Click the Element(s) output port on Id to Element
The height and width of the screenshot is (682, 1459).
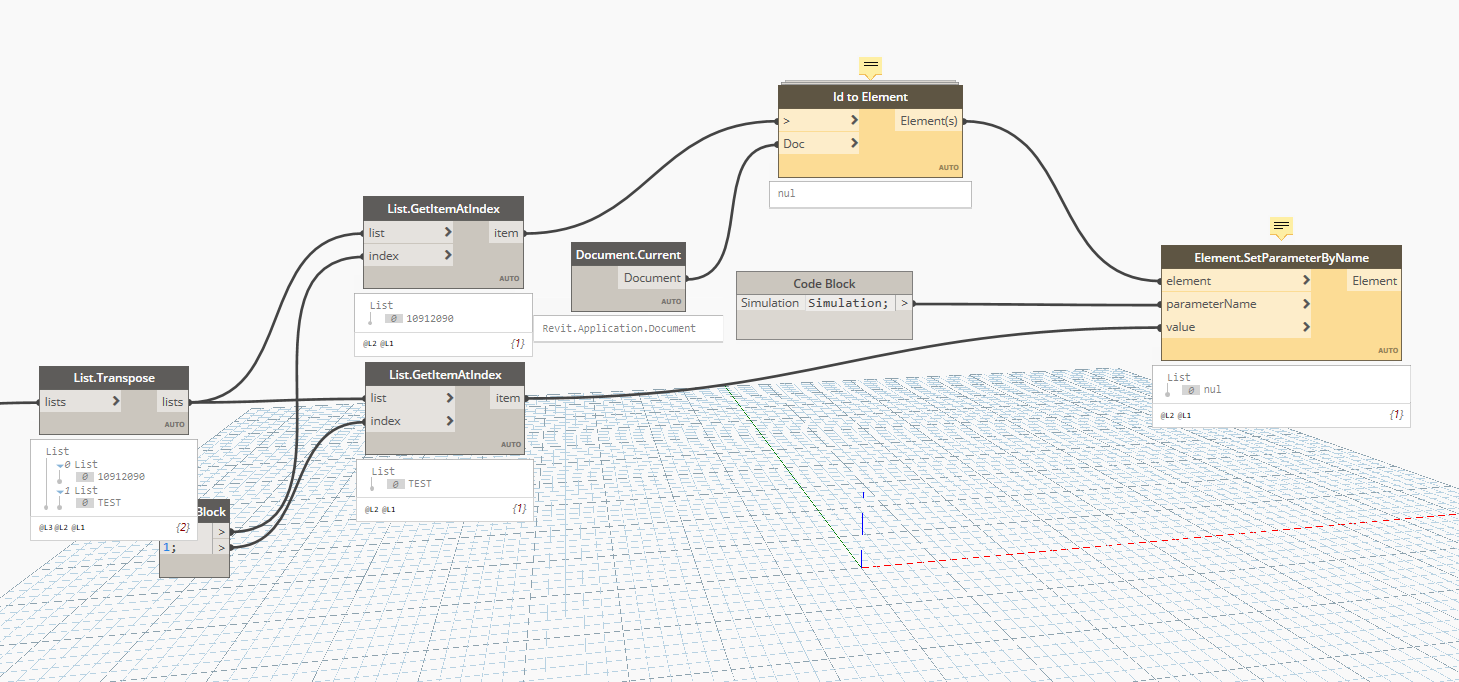[928, 120]
